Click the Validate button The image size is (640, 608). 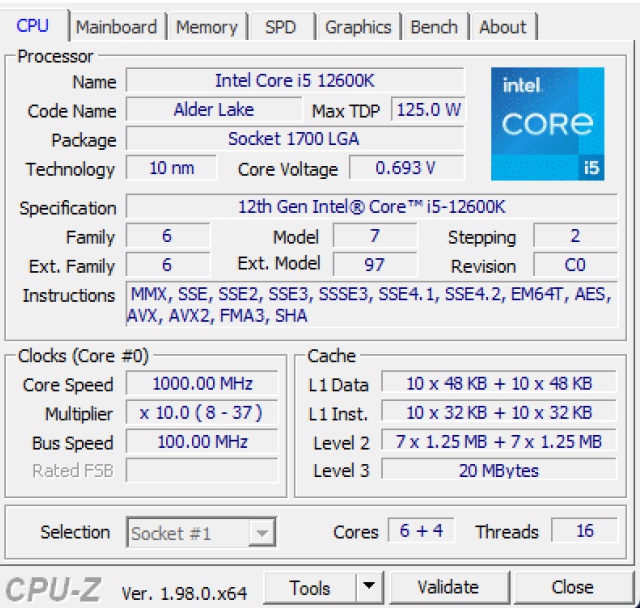[x=449, y=588]
